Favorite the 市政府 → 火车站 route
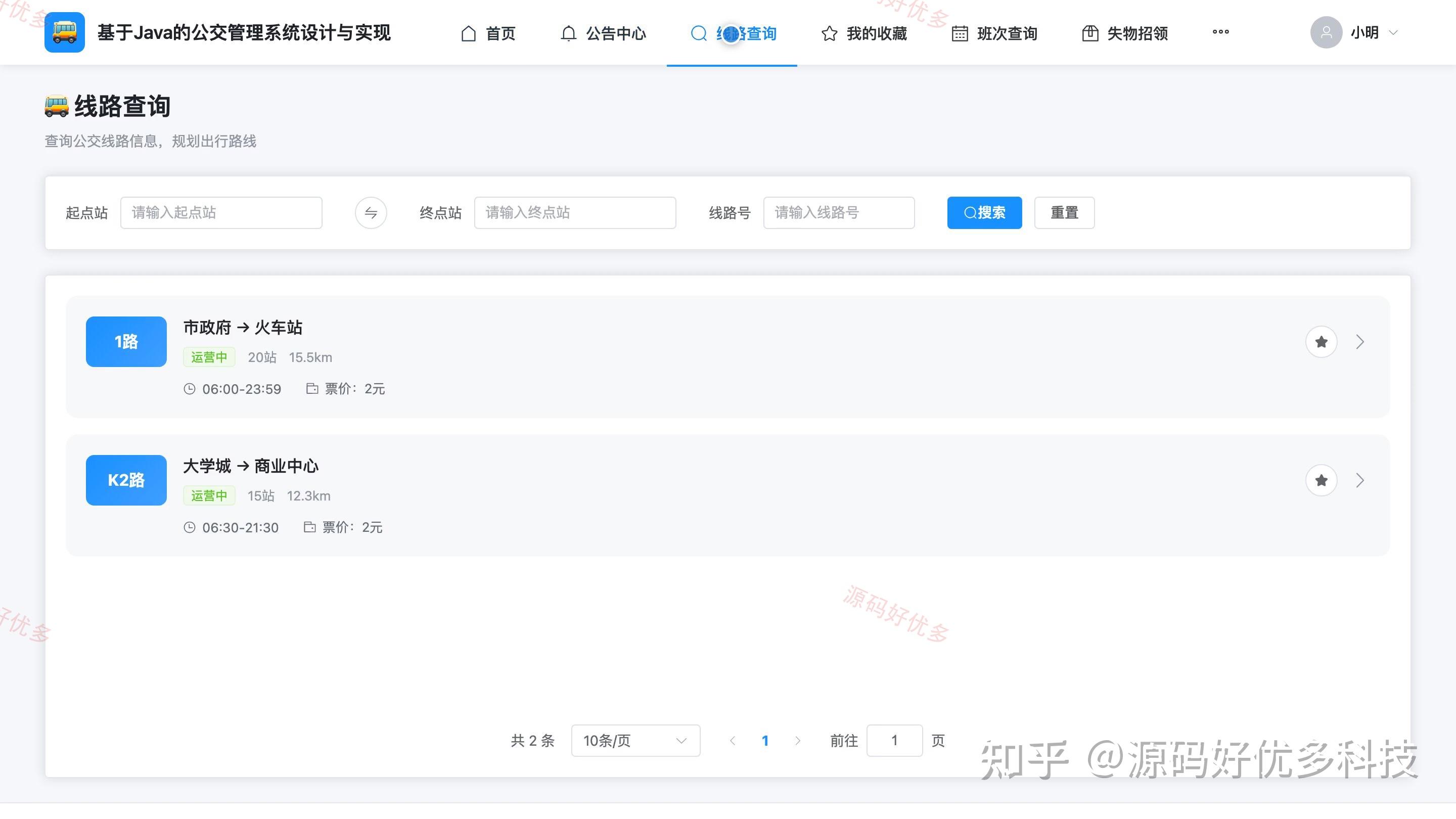This screenshot has height=819, width=1456. tap(1321, 341)
